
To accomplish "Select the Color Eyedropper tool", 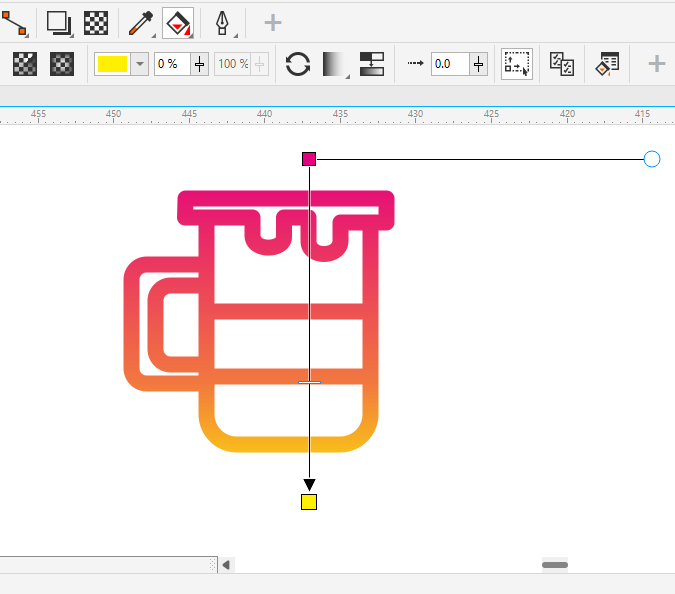I will tap(141, 23).
